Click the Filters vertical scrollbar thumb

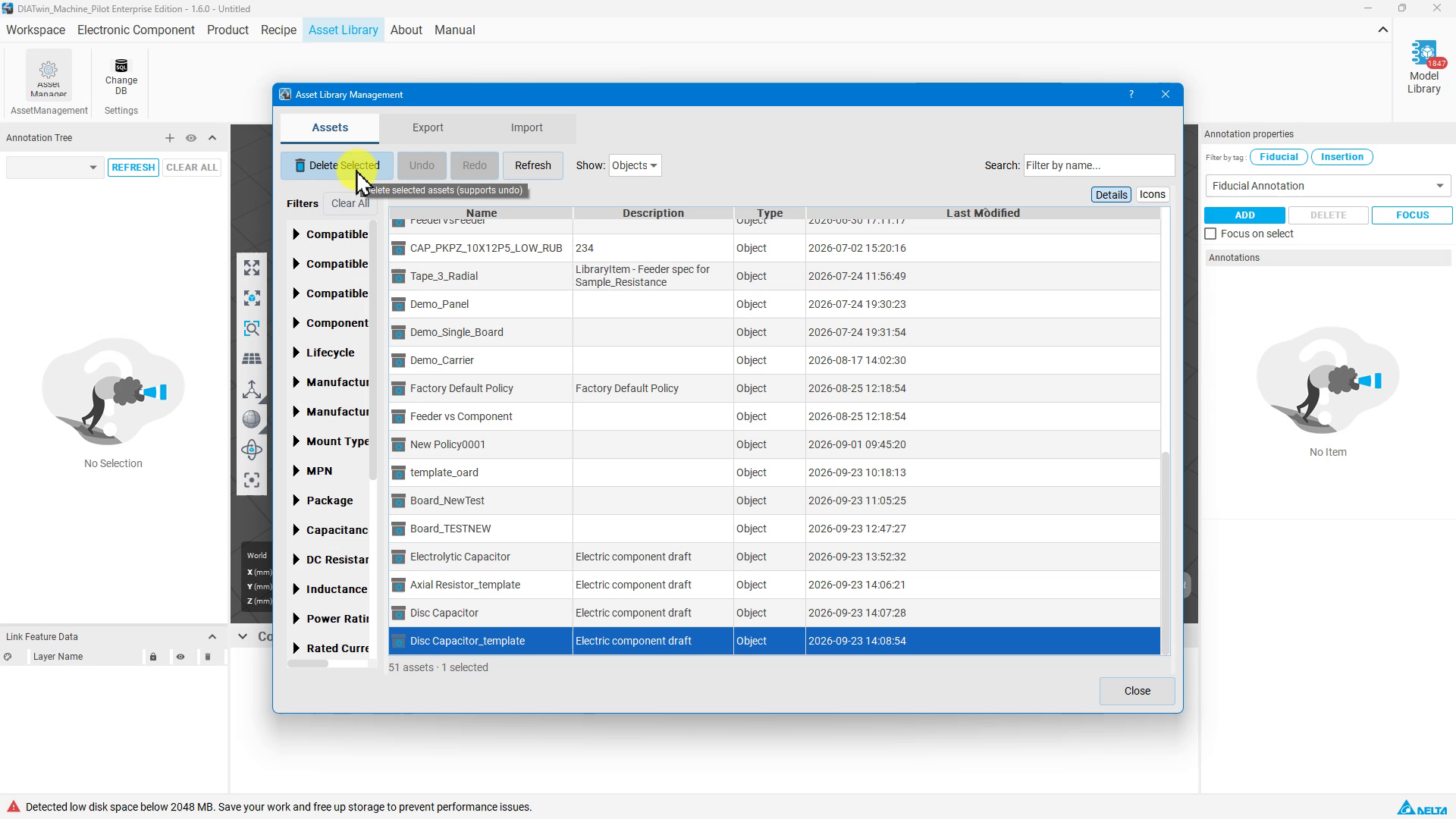click(x=372, y=350)
